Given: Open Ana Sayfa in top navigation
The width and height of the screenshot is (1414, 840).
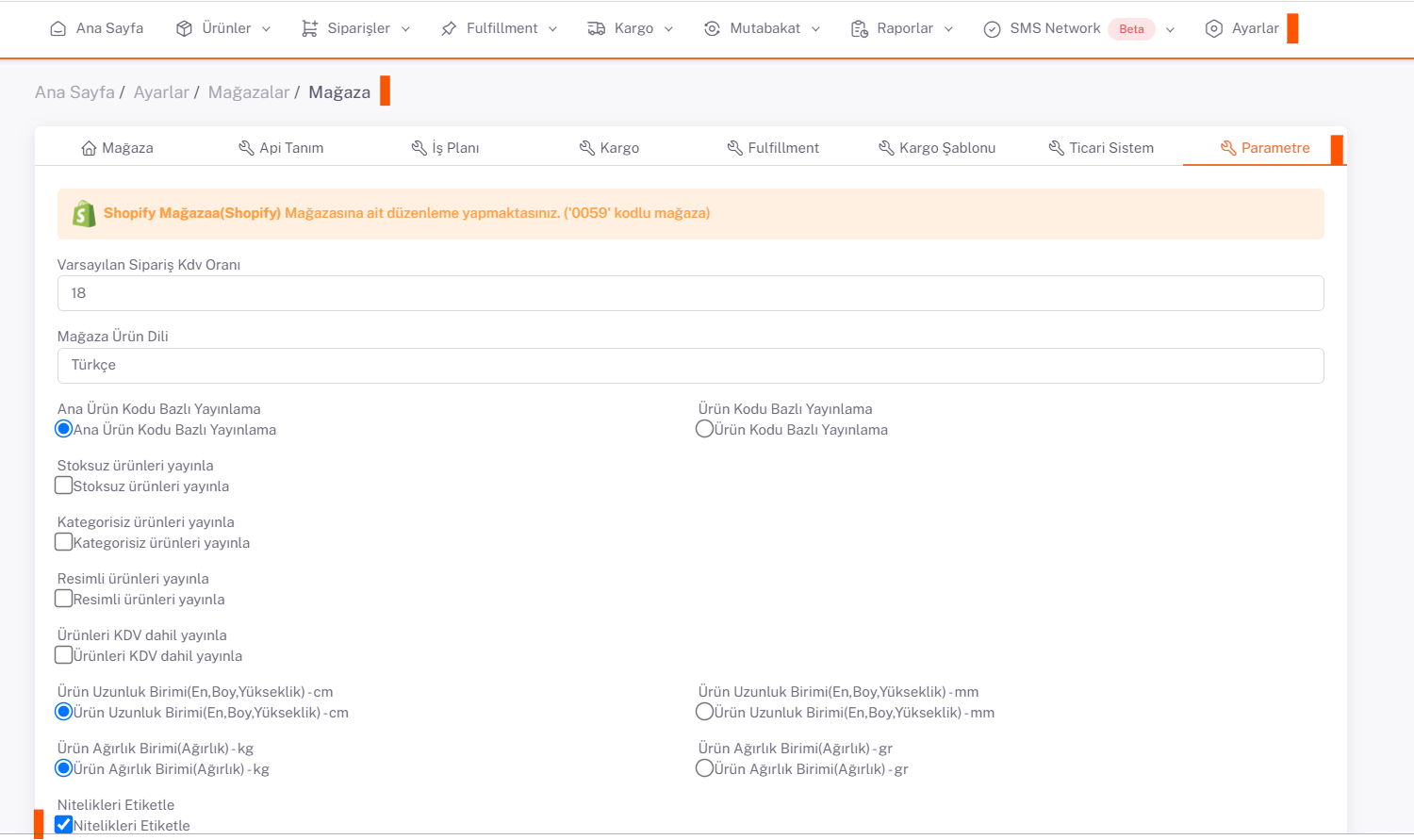Looking at the screenshot, I should tap(96, 29).
